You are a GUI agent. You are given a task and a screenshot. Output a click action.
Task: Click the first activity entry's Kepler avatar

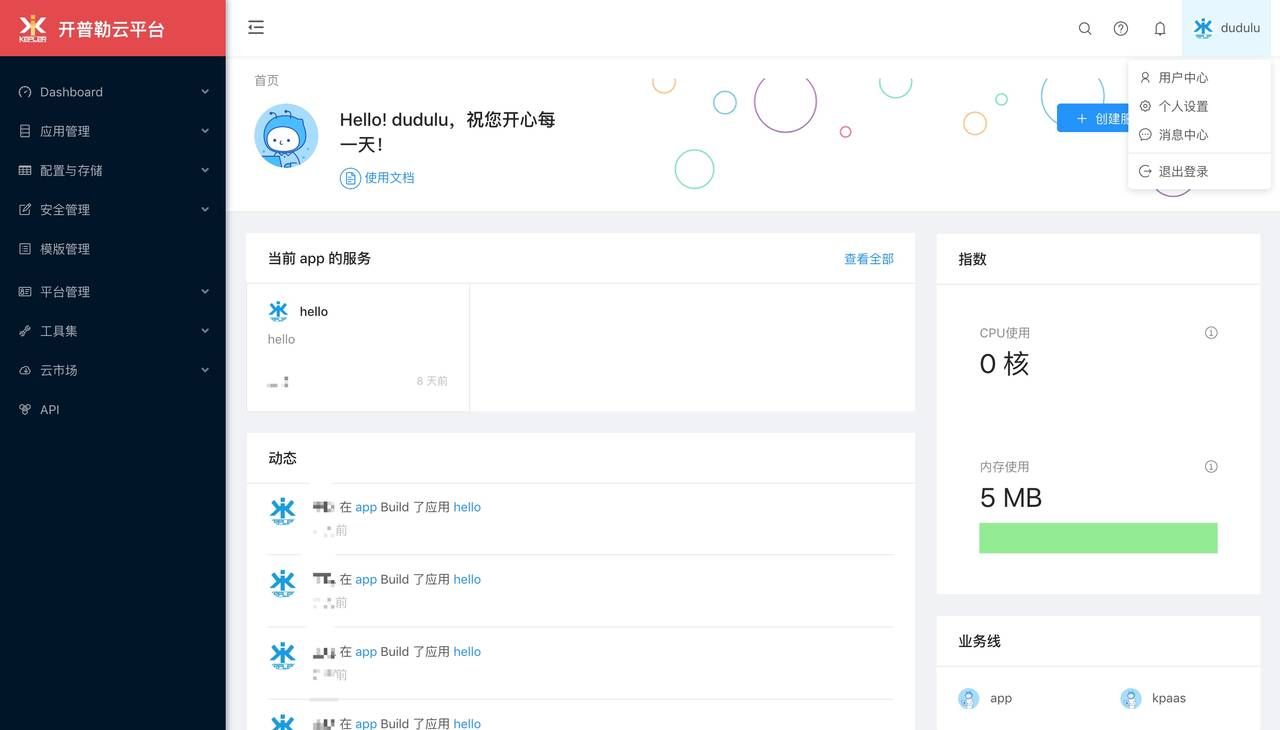click(283, 511)
